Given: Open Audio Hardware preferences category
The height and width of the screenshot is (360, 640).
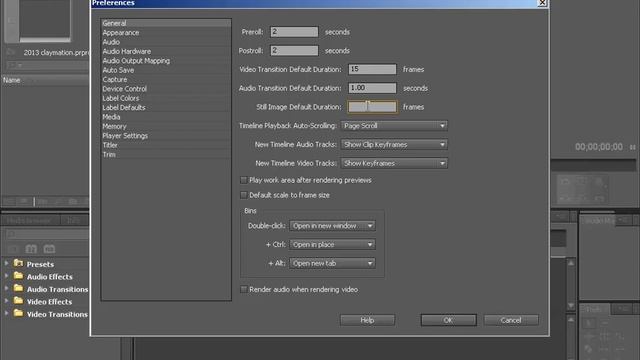Looking at the screenshot, I should [166, 51].
